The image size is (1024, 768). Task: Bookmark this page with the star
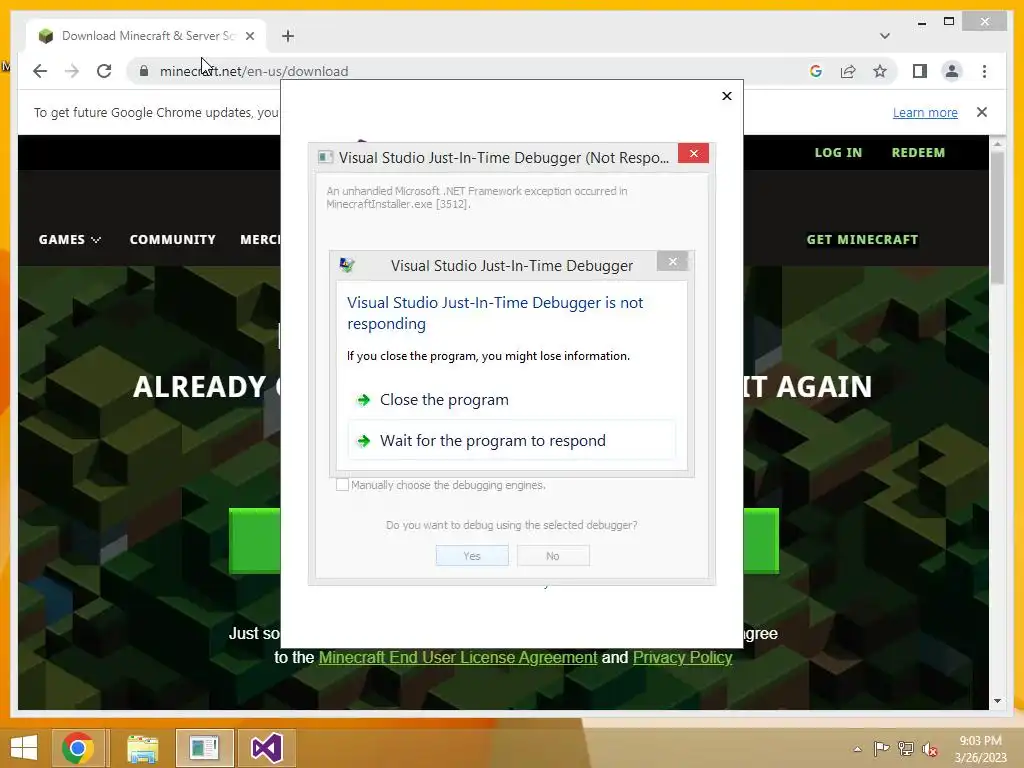click(x=880, y=71)
